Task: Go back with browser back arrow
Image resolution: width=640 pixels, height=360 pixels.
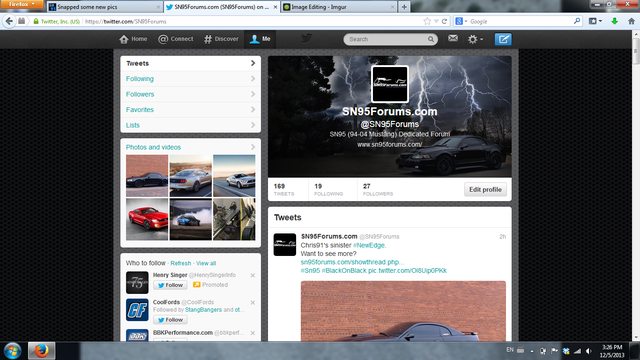Action: tap(9, 21)
